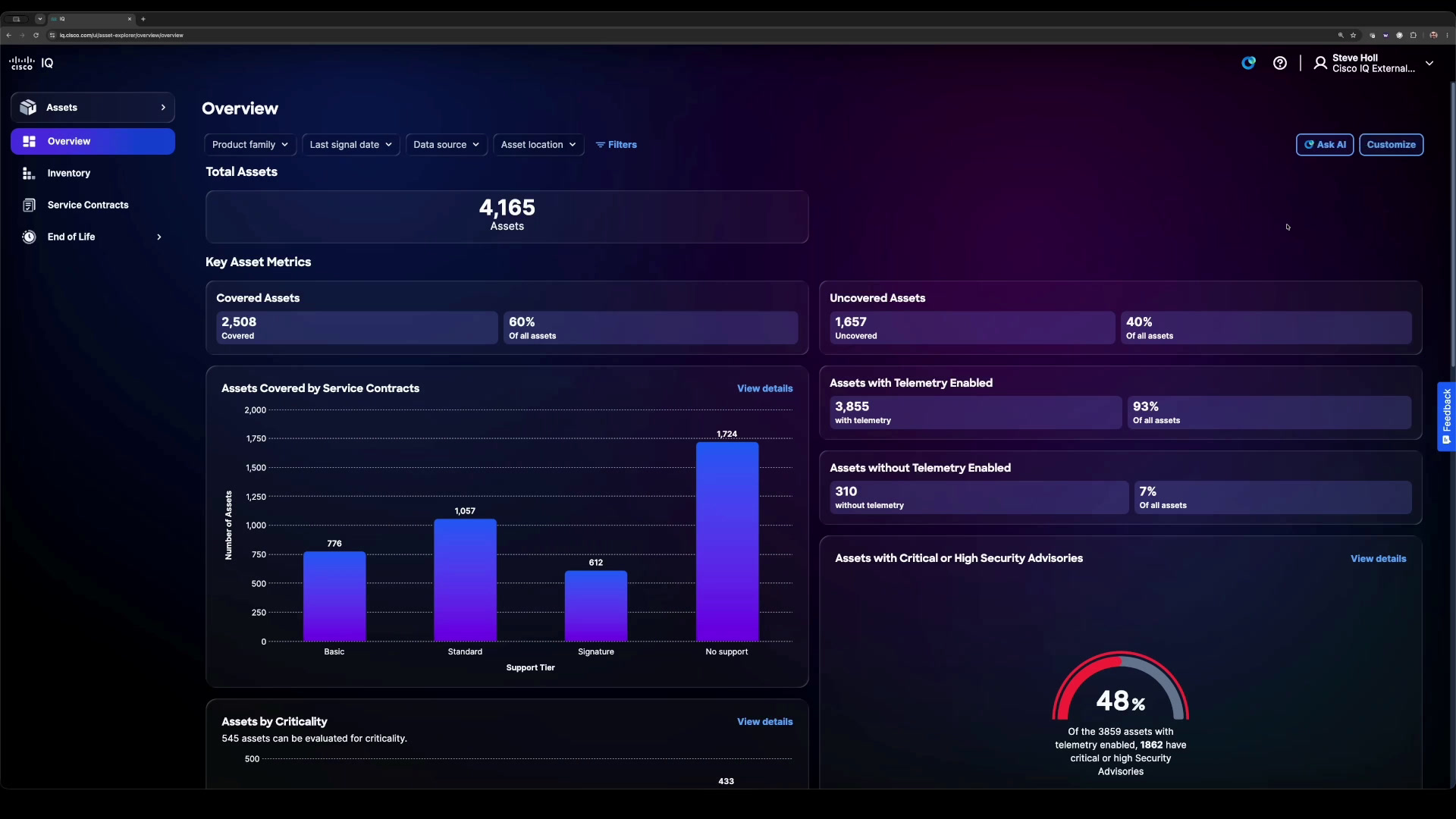The width and height of the screenshot is (1456, 819).
Task: Open the browser extensions puzzle icon
Action: point(1413,35)
